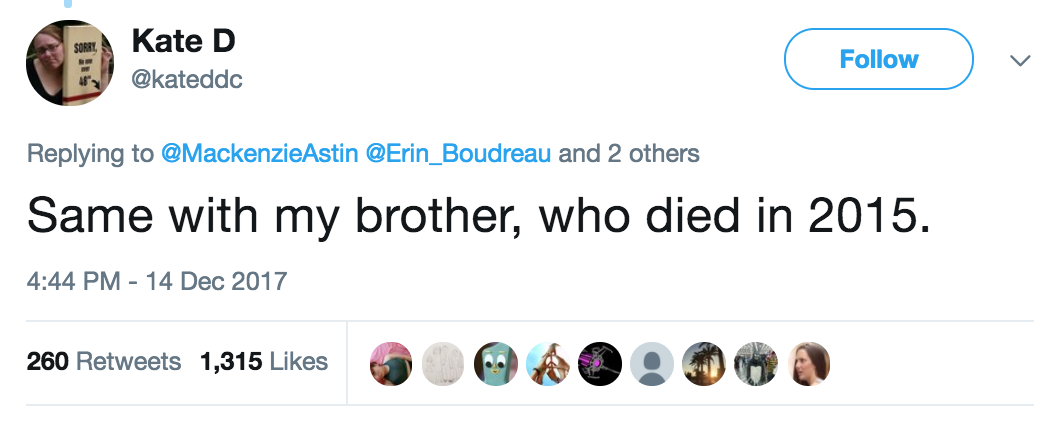Click the pink and teal liker avatar
The width and height of the screenshot is (1058, 424).
389,364
